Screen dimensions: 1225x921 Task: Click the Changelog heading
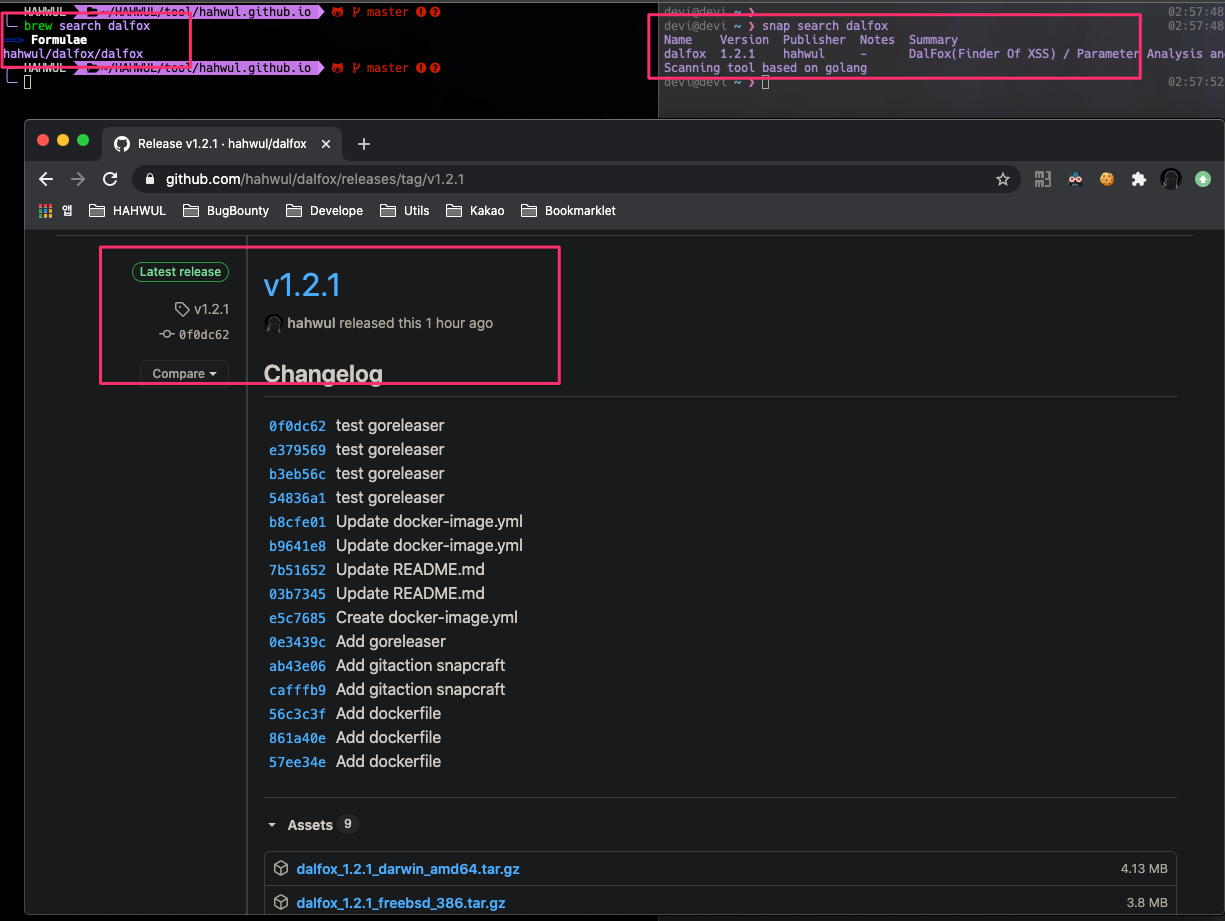click(323, 374)
